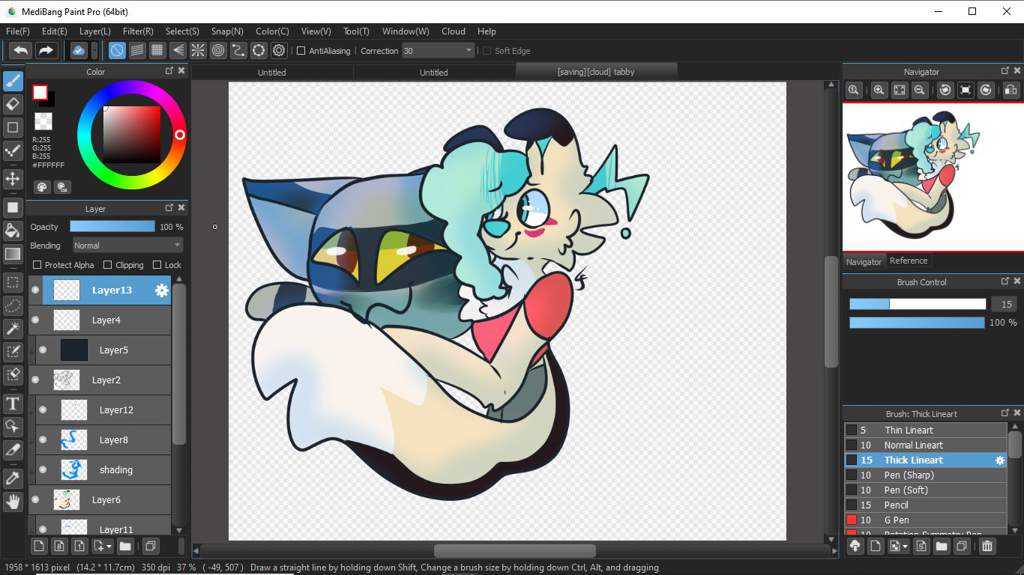This screenshot has width=1024, height=575.
Task: Delete brush using trash icon
Action: (x=987, y=546)
